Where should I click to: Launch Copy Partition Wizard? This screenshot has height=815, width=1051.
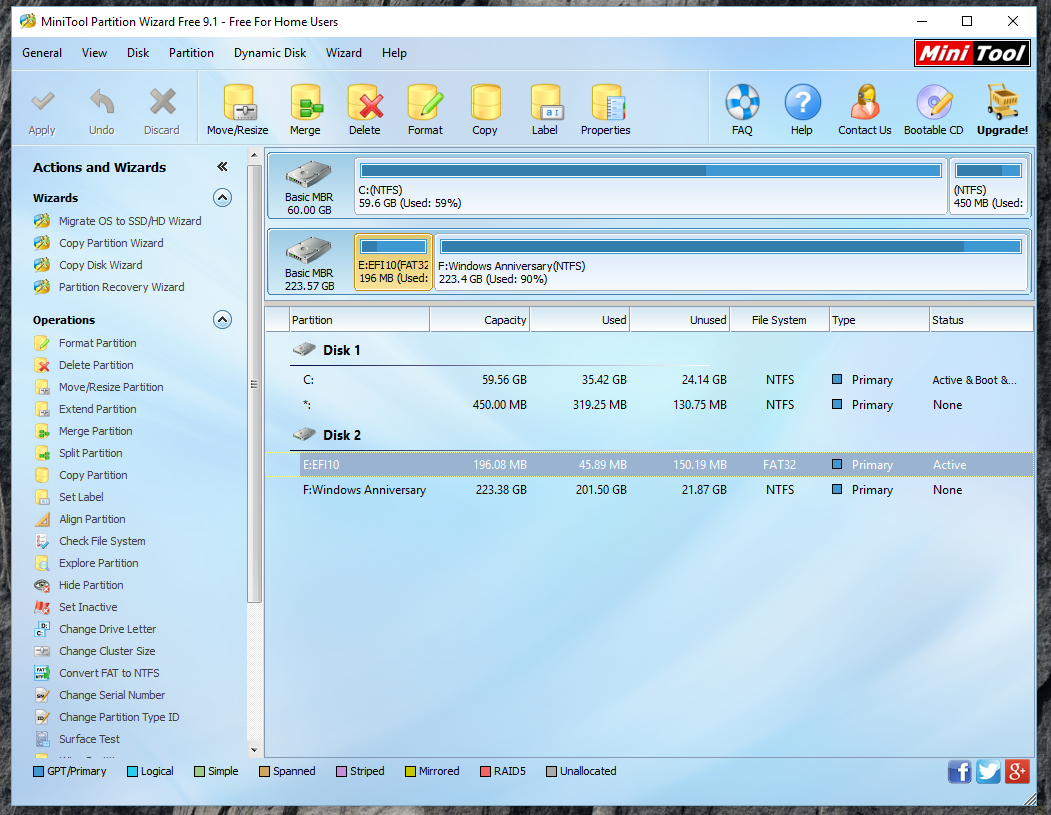pos(111,243)
